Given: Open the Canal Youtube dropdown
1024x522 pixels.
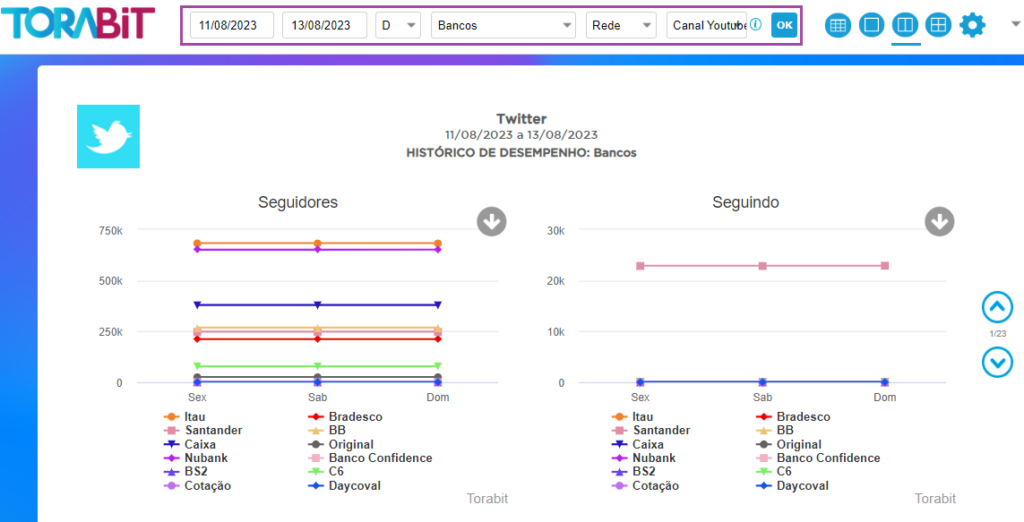Looking at the screenshot, I should click(x=707, y=25).
